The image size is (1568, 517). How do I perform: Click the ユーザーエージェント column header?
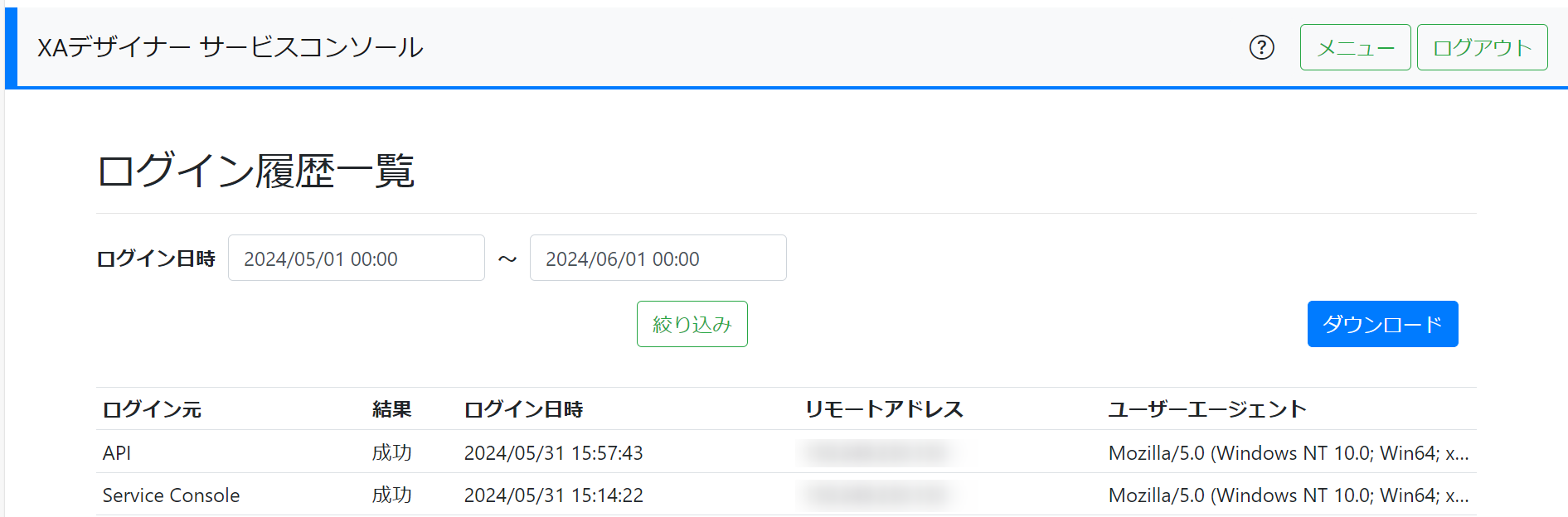tap(1207, 409)
